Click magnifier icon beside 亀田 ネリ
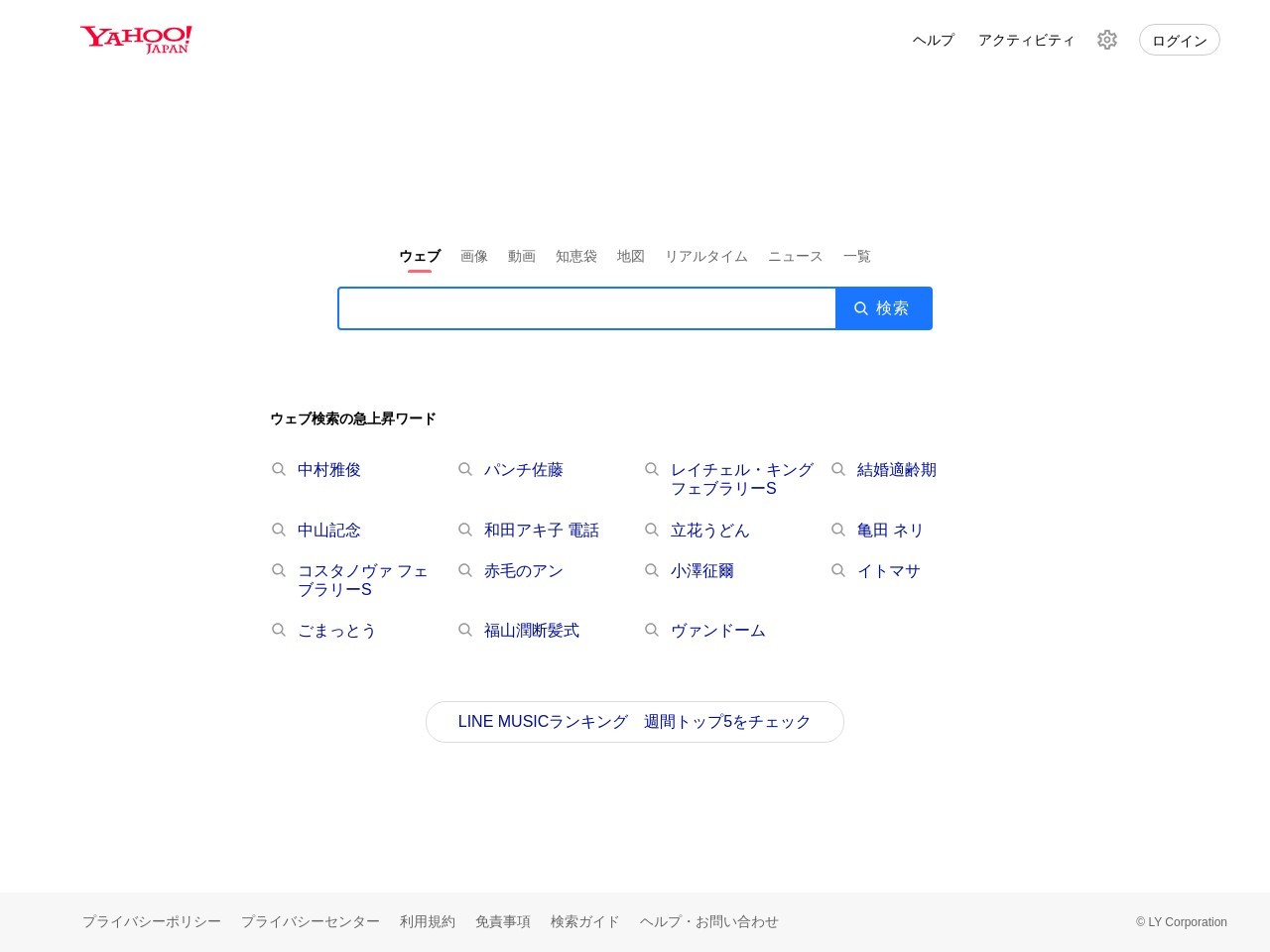This screenshot has height=952, width=1270. click(838, 530)
